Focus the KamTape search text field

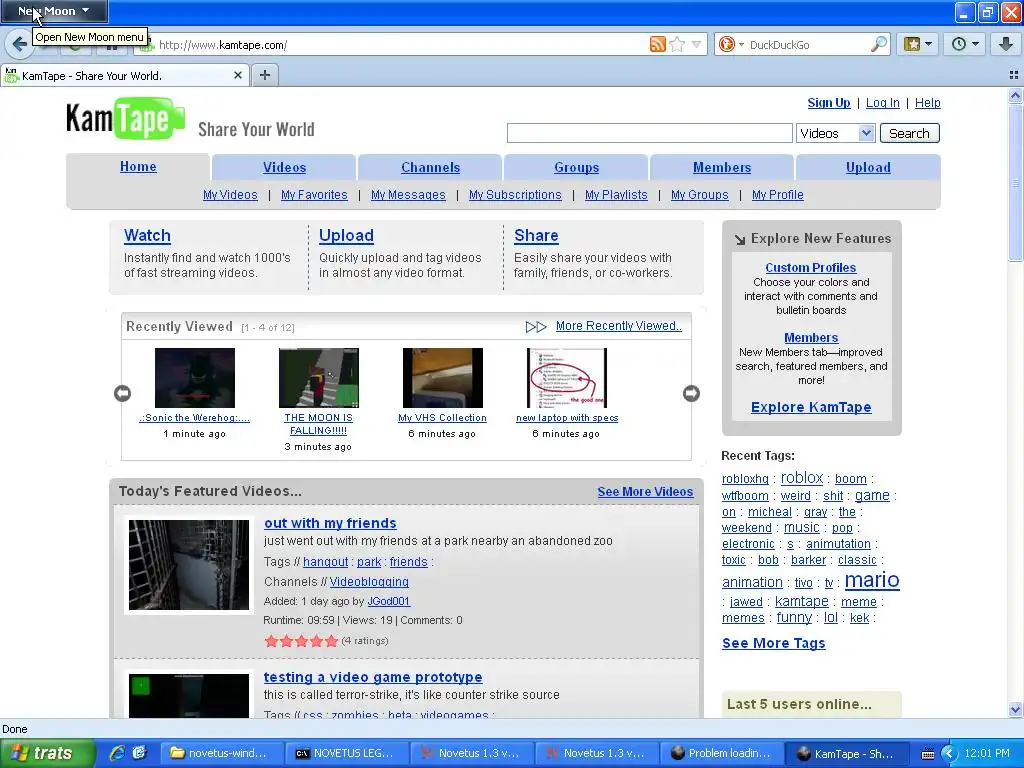pos(650,133)
